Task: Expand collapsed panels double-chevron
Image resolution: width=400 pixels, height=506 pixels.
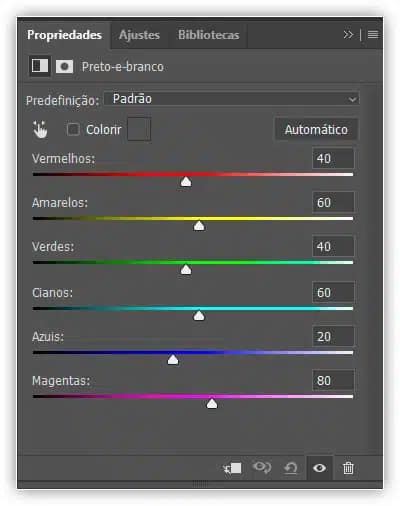Action: pyautogui.click(x=348, y=34)
